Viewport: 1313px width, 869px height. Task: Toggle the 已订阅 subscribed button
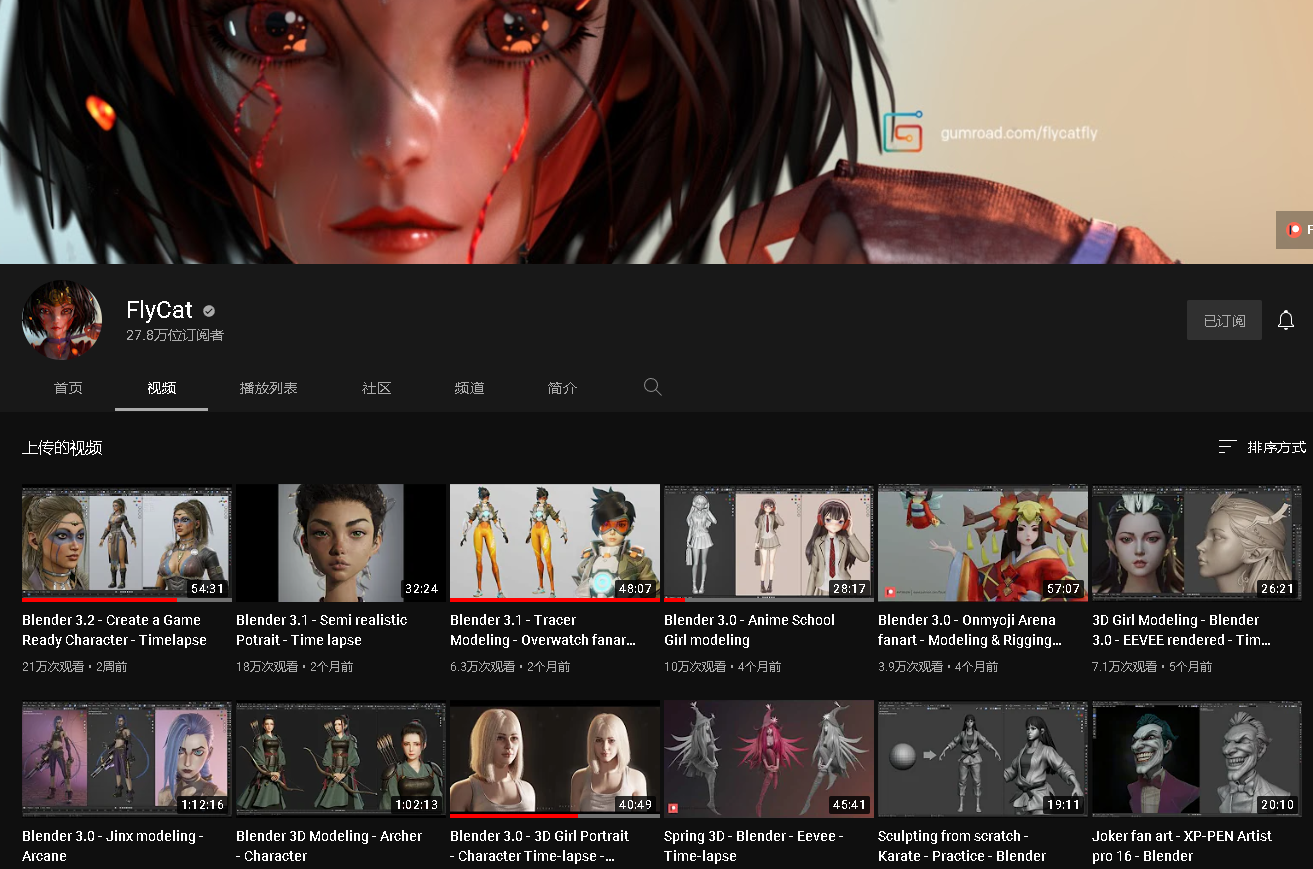(1224, 321)
